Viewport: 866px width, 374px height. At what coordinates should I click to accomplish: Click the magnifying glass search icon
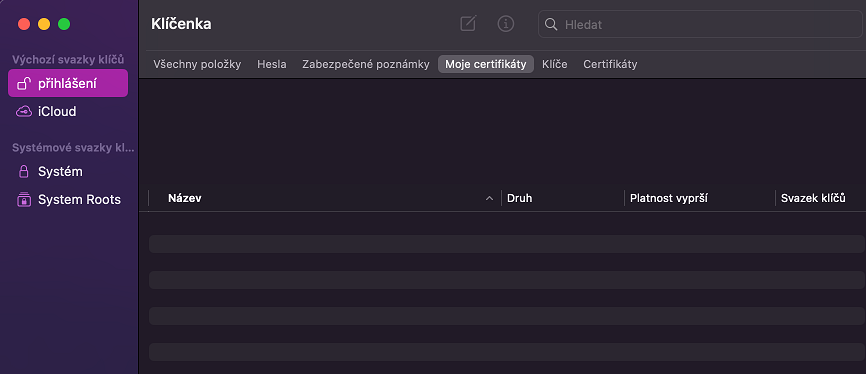click(551, 24)
